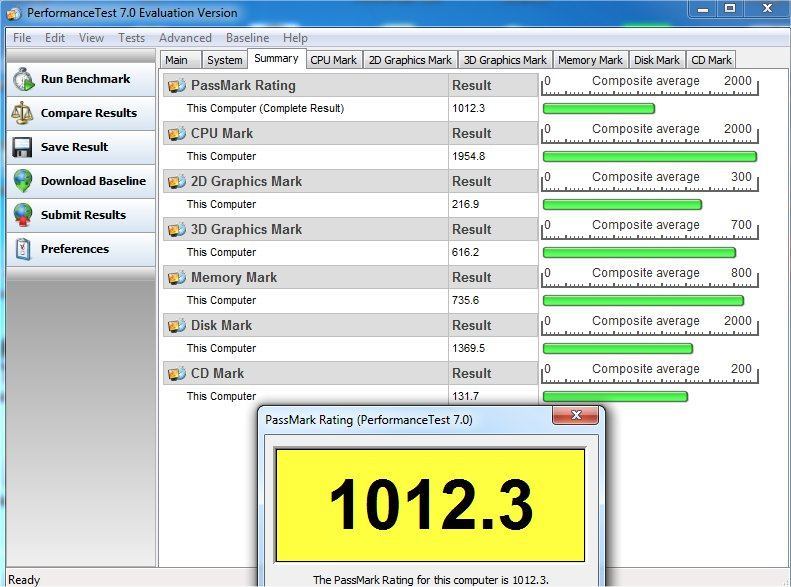Open the View menu
Screen dimensions: 791x587
[91, 38]
